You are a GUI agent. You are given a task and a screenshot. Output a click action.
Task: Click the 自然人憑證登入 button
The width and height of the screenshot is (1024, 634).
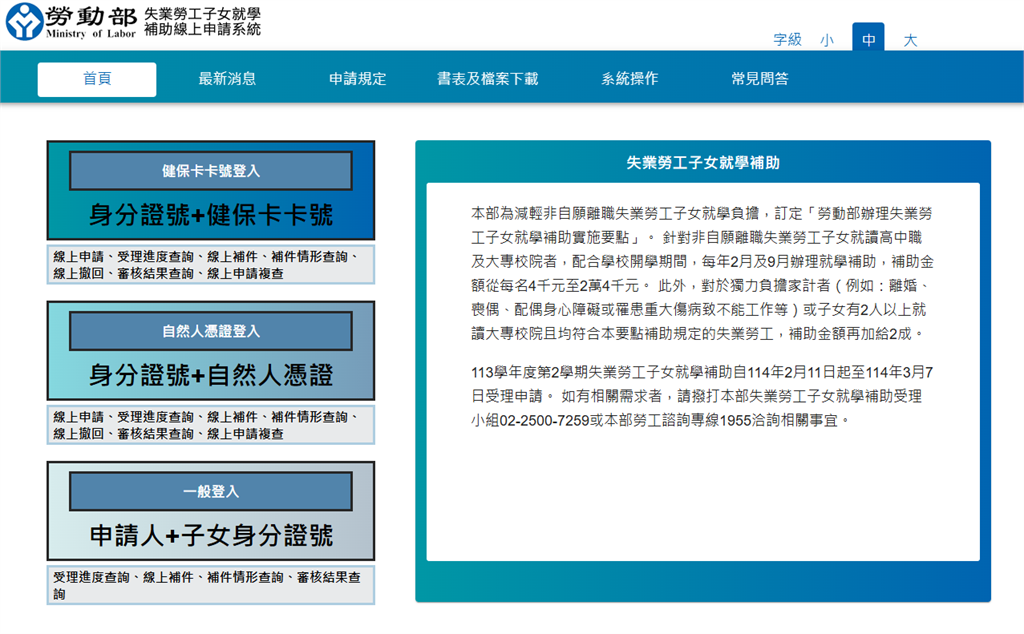pyautogui.click(x=211, y=331)
